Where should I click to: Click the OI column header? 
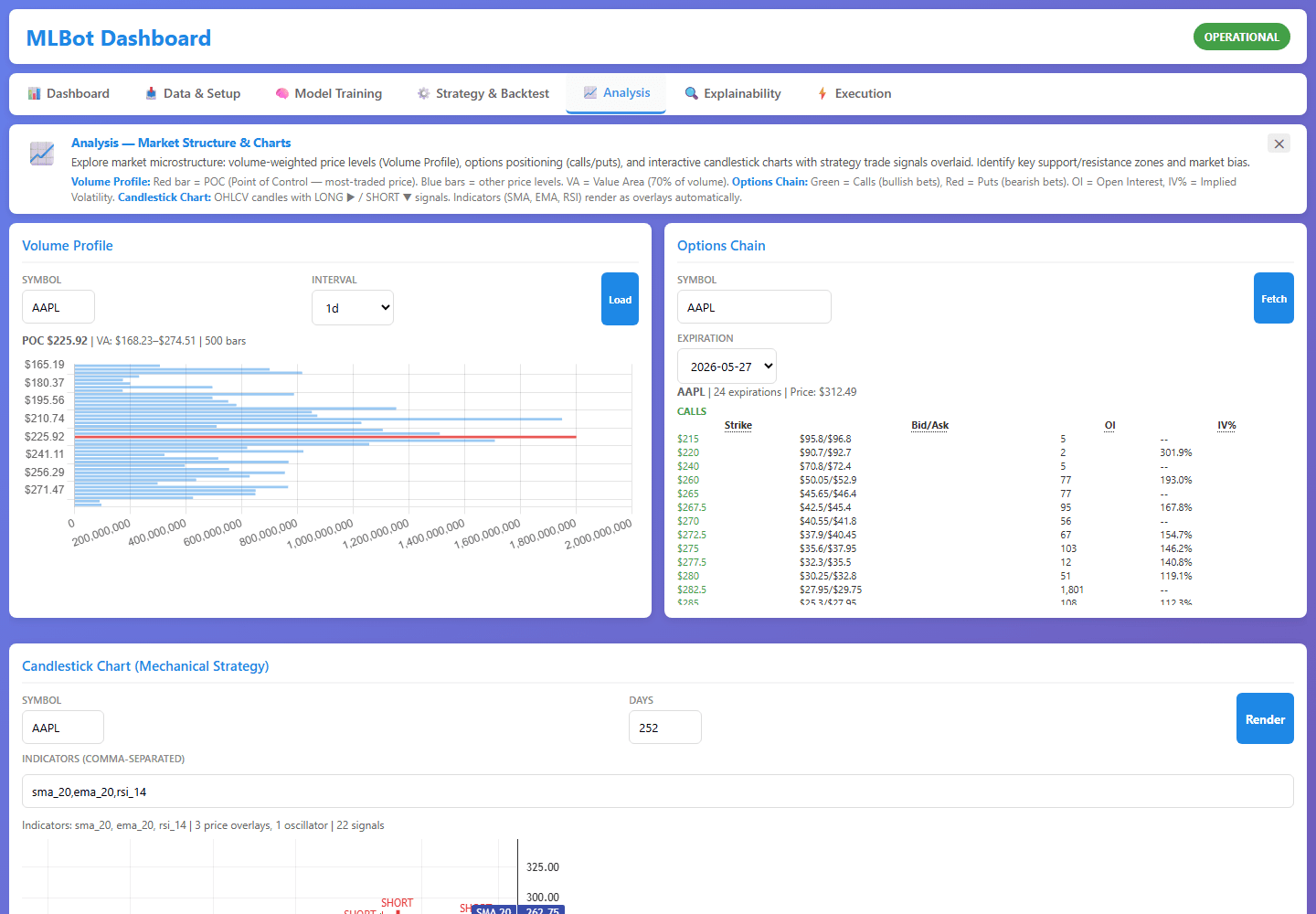click(x=1109, y=425)
